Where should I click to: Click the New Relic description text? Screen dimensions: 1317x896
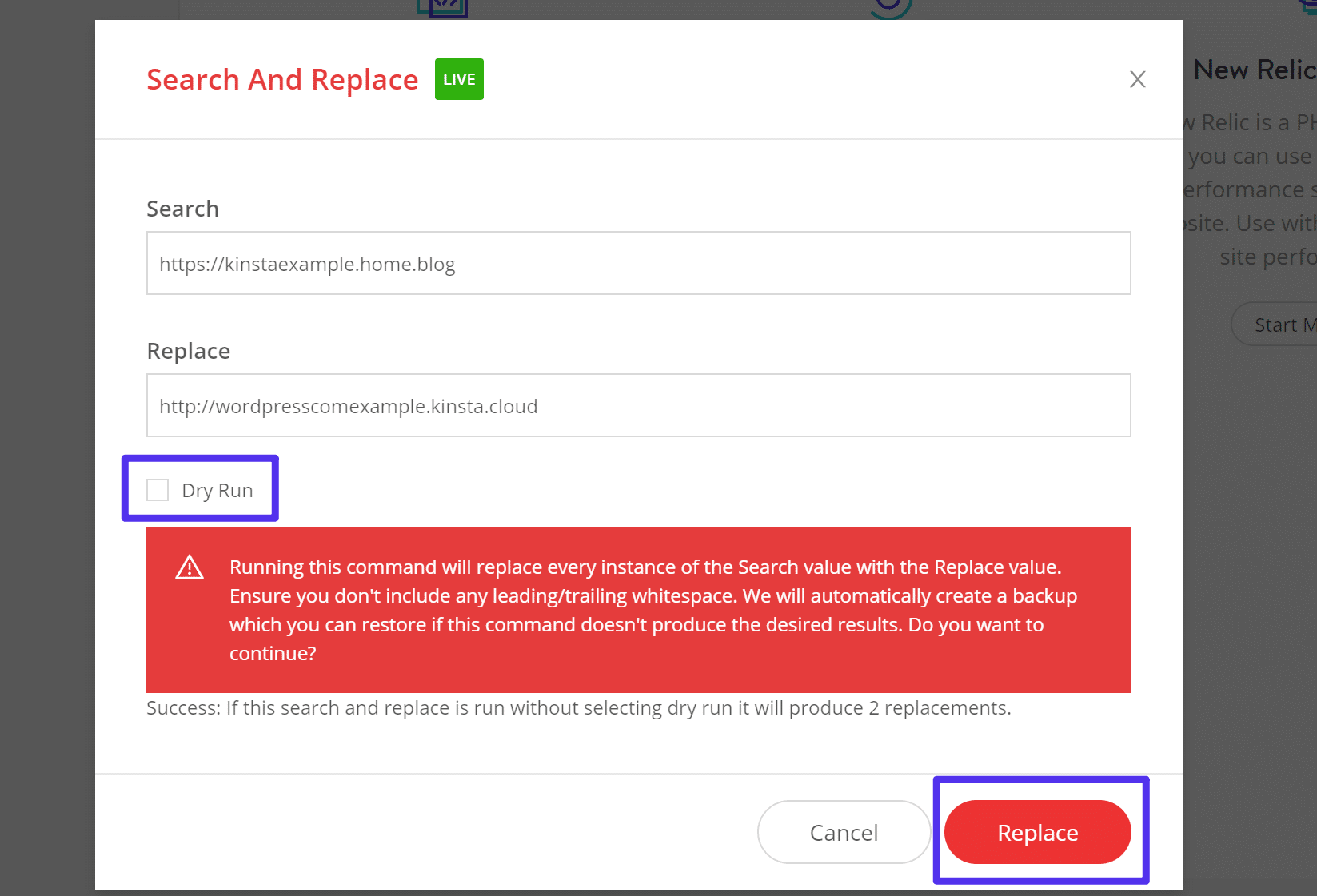point(1251,189)
